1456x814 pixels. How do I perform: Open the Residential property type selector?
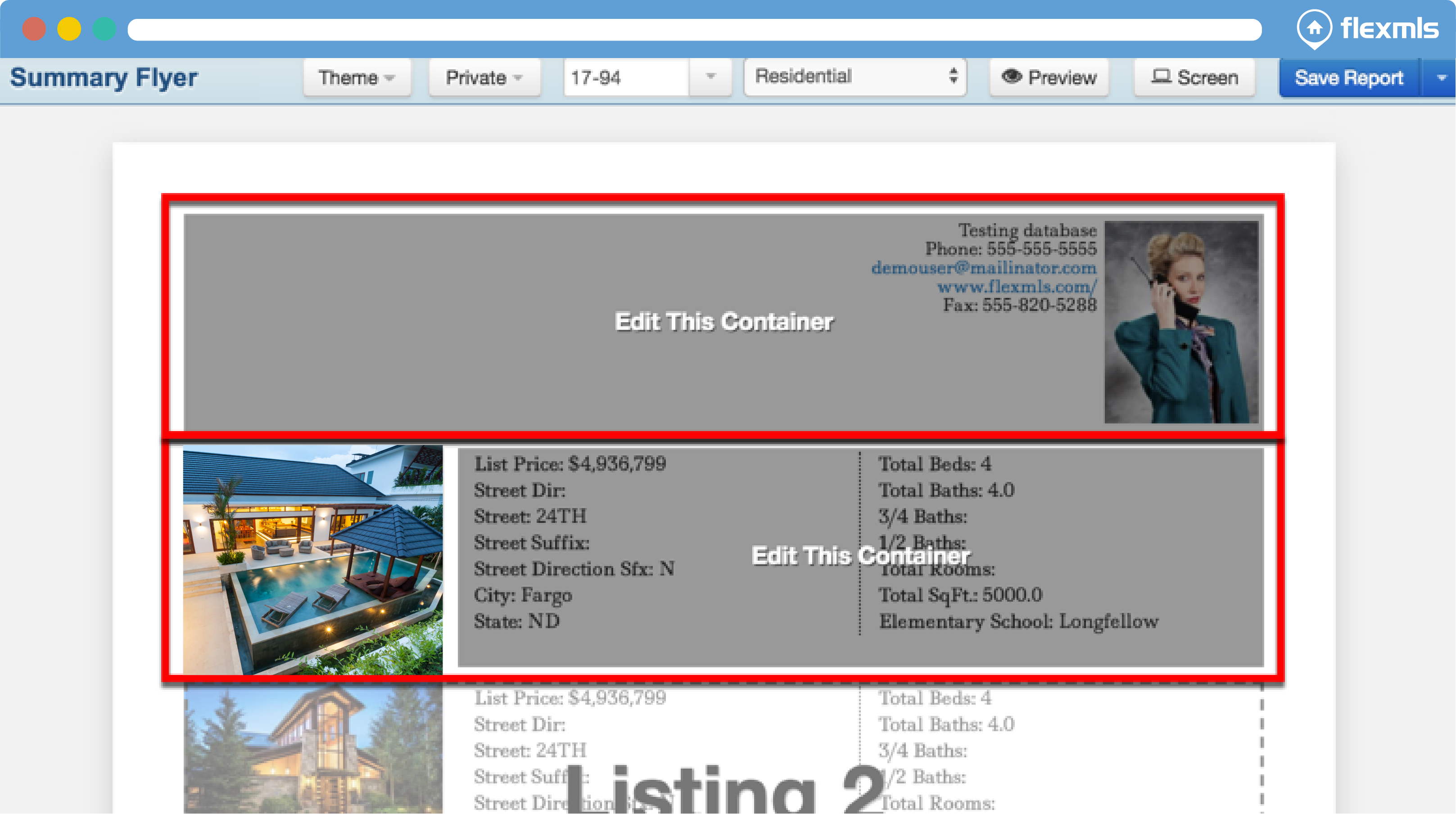coord(855,76)
